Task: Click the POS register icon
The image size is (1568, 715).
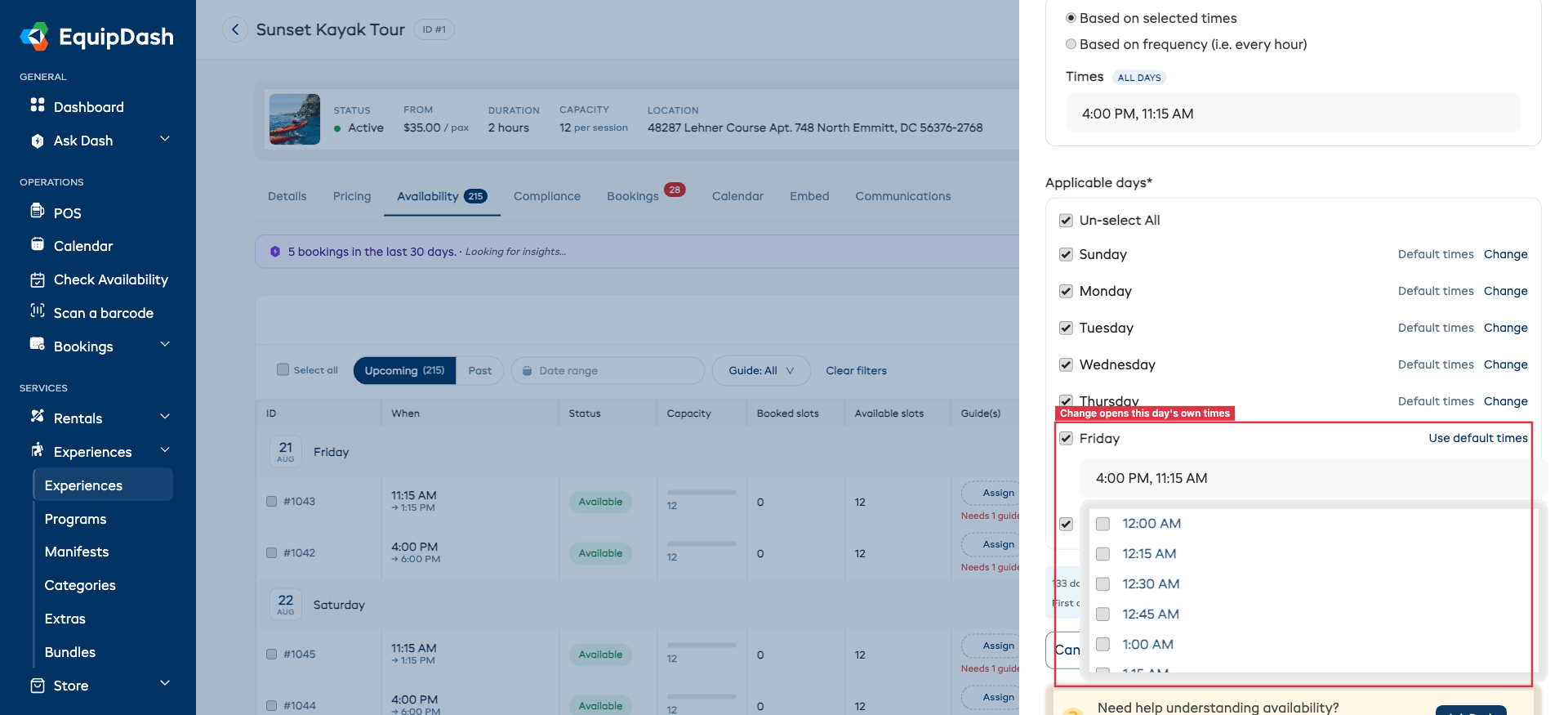Action: coord(38,212)
